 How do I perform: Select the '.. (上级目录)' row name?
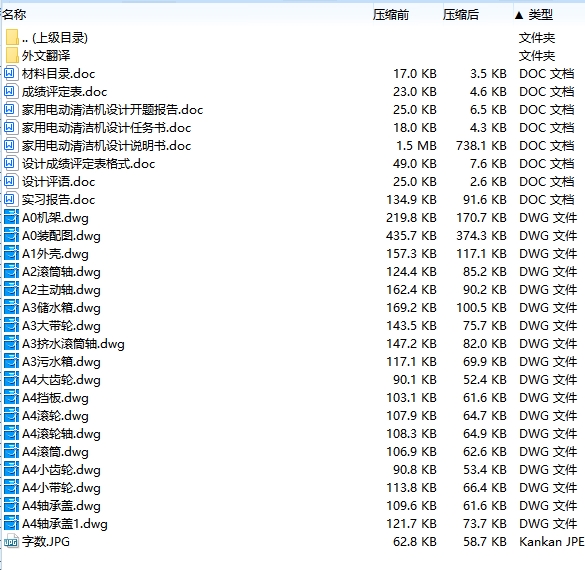tap(55, 37)
